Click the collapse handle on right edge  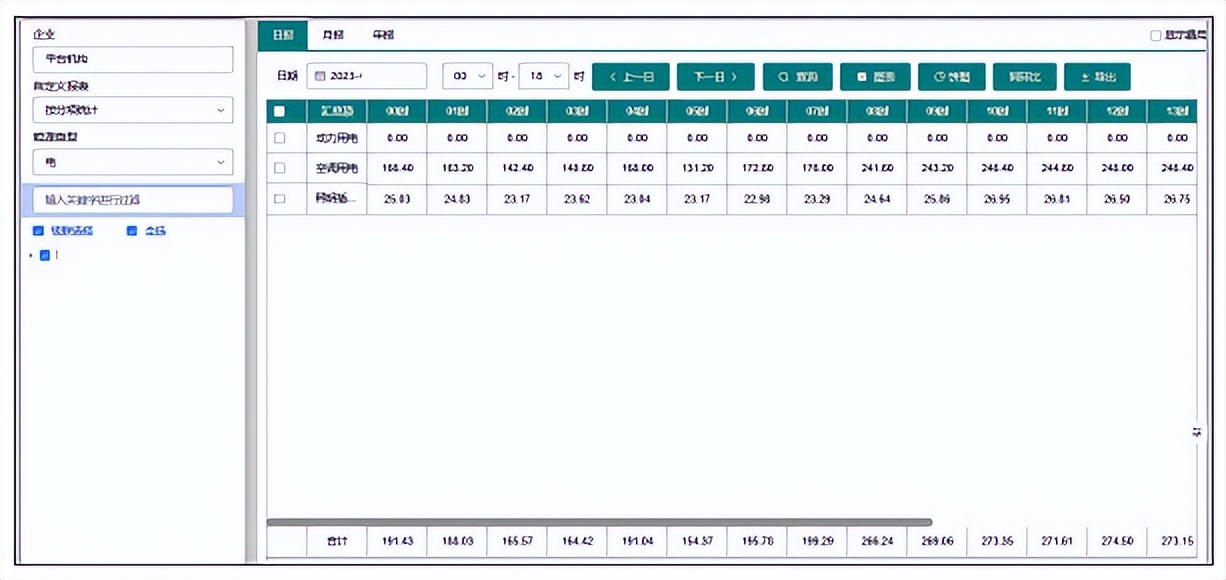(x=1196, y=431)
